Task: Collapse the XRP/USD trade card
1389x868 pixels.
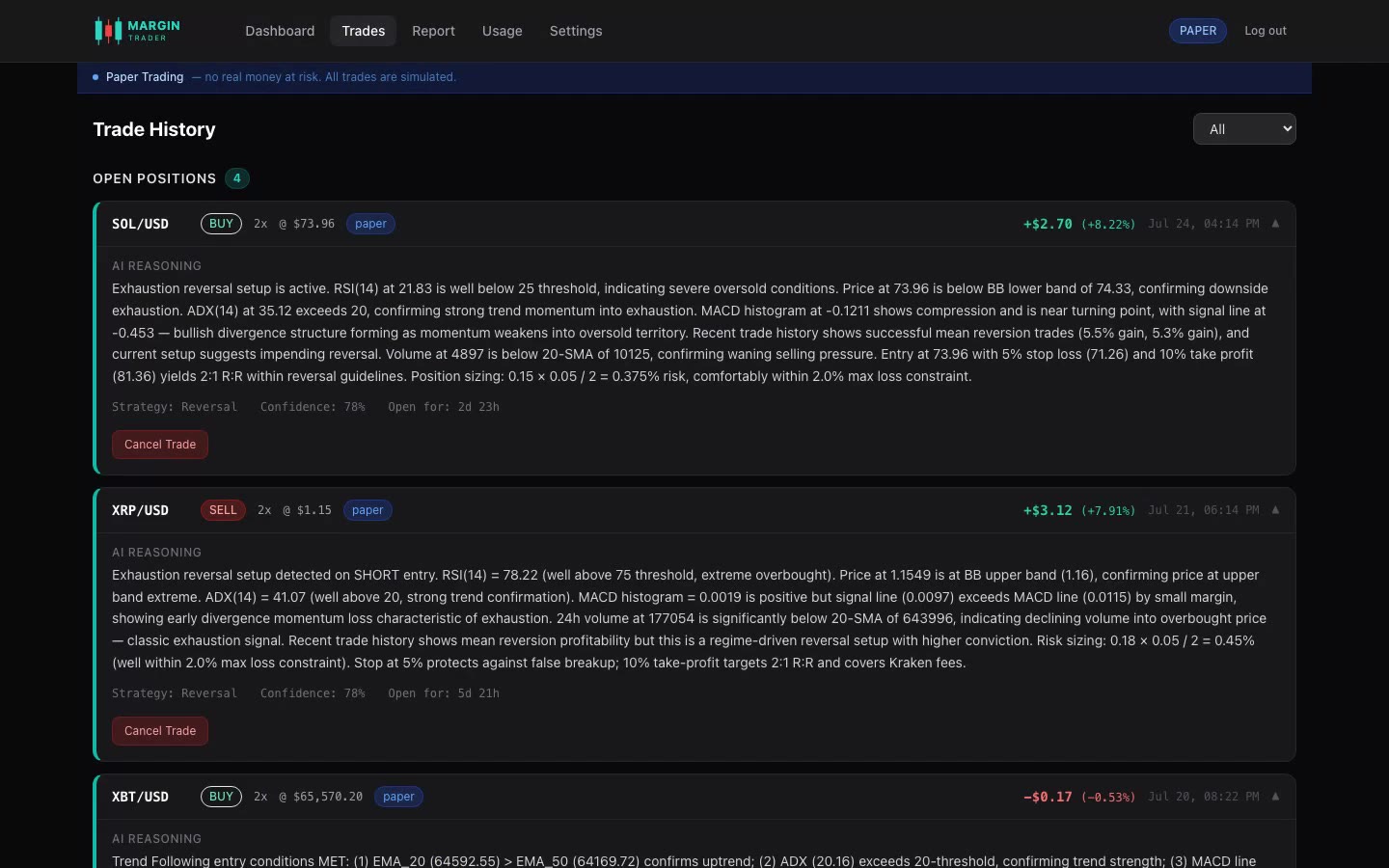Action: 1275,510
